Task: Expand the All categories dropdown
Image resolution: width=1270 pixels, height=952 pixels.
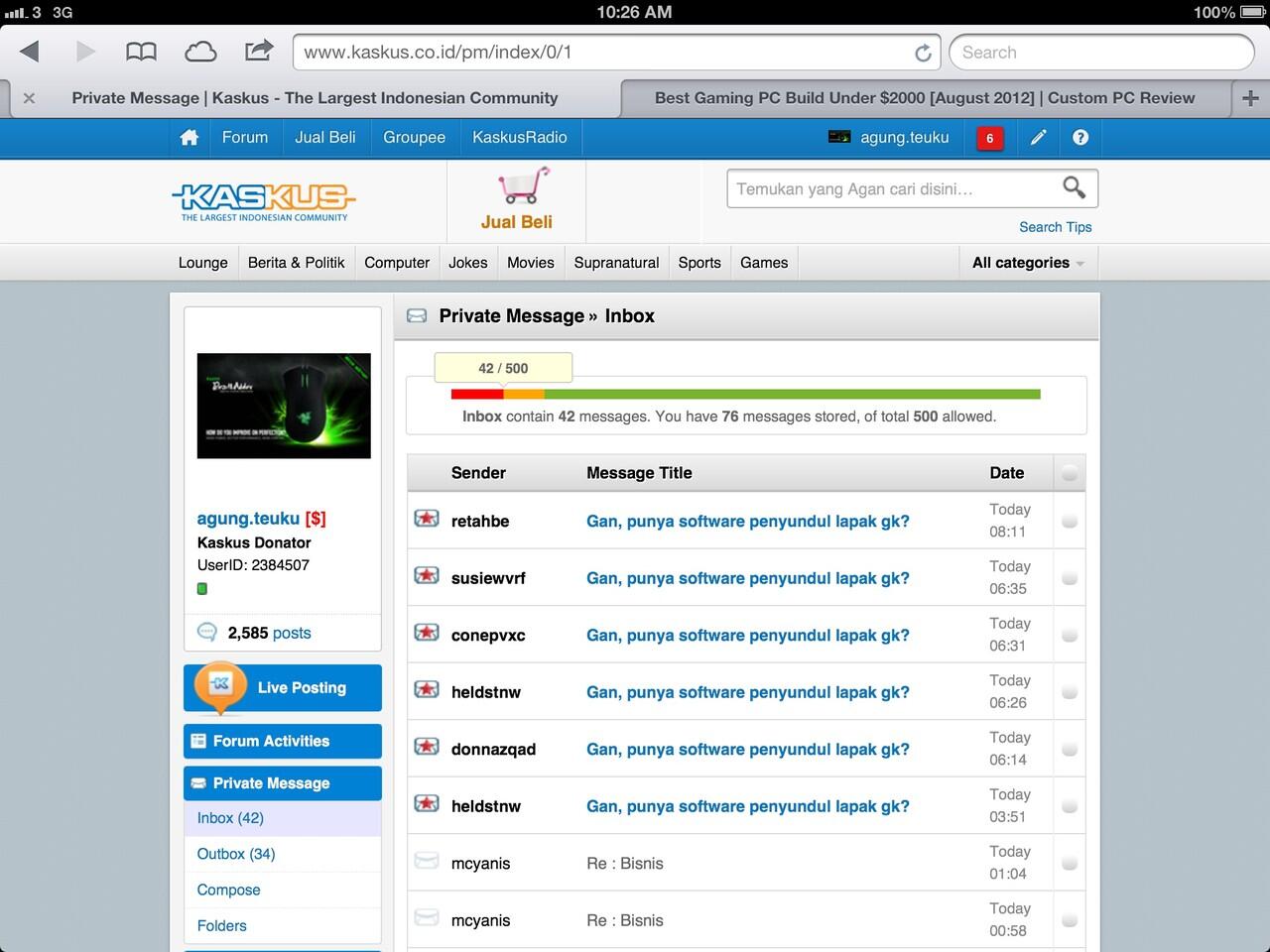Action: (1029, 263)
